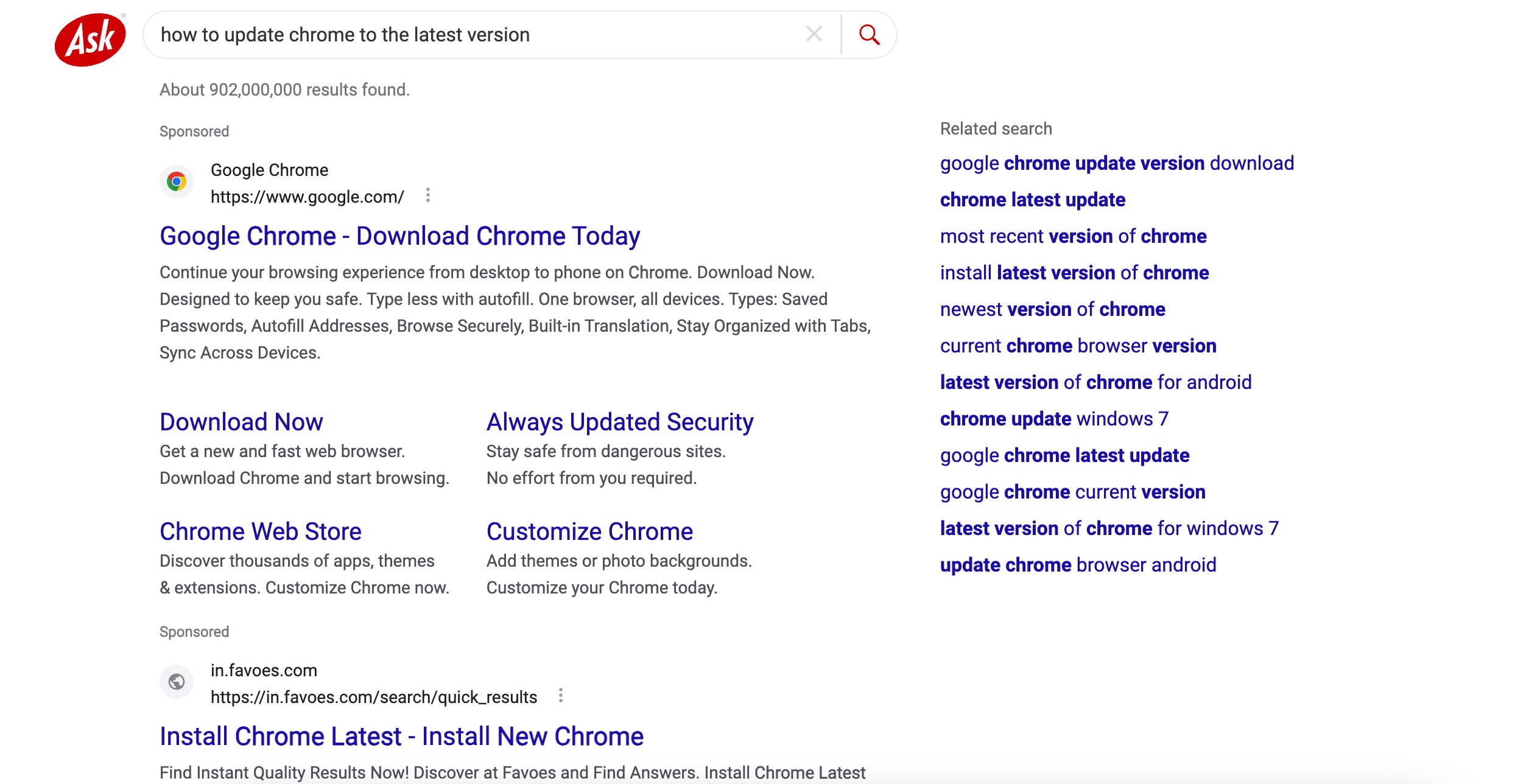This screenshot has width=1515, height=784.
Task: Open the Customize Chrome sitelink
Action: click(589, 531)
